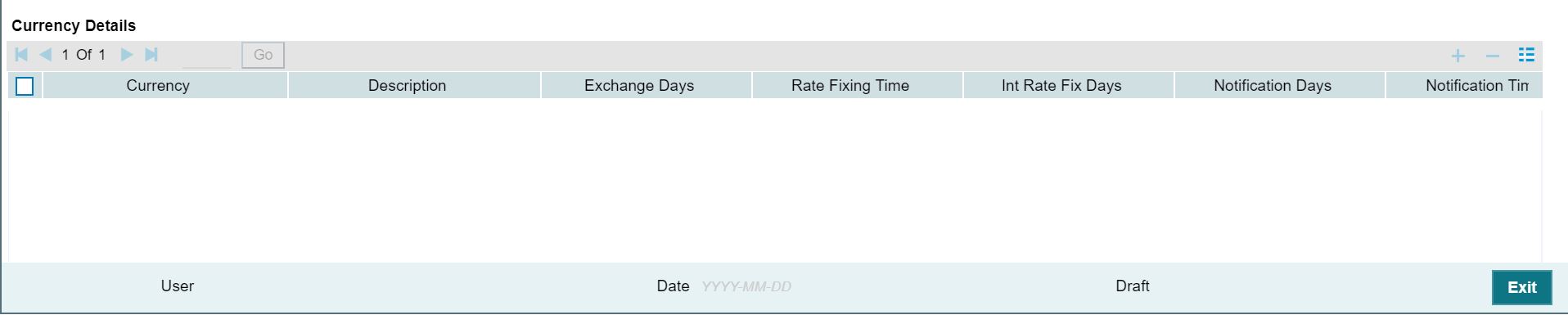The height and width of the screenshot is (315, 1568).
Task: Open single record view list icon
Action: click(1526, 55)
